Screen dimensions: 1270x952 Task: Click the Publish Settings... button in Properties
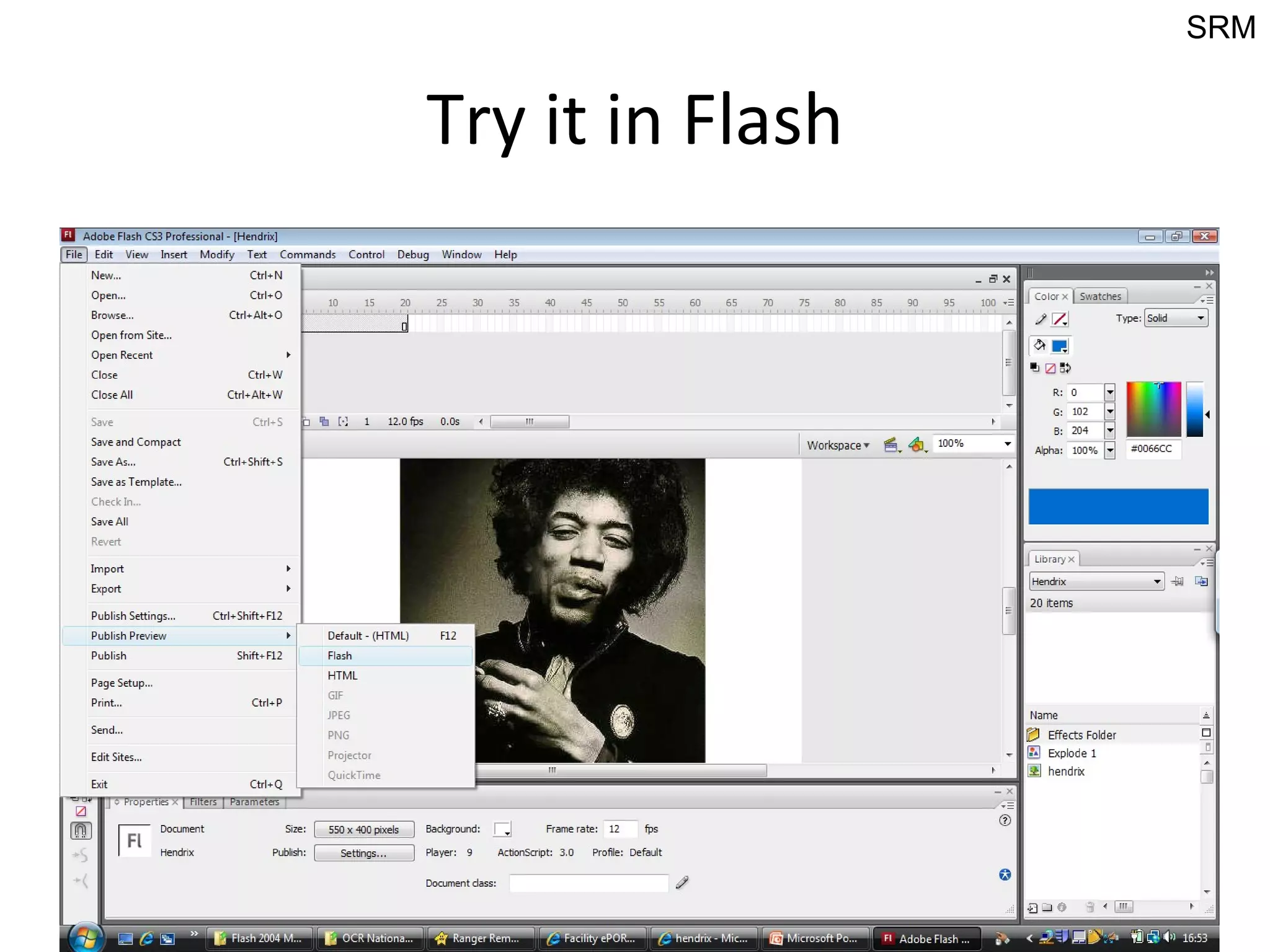pyautogui.click(x=364, y=853)
